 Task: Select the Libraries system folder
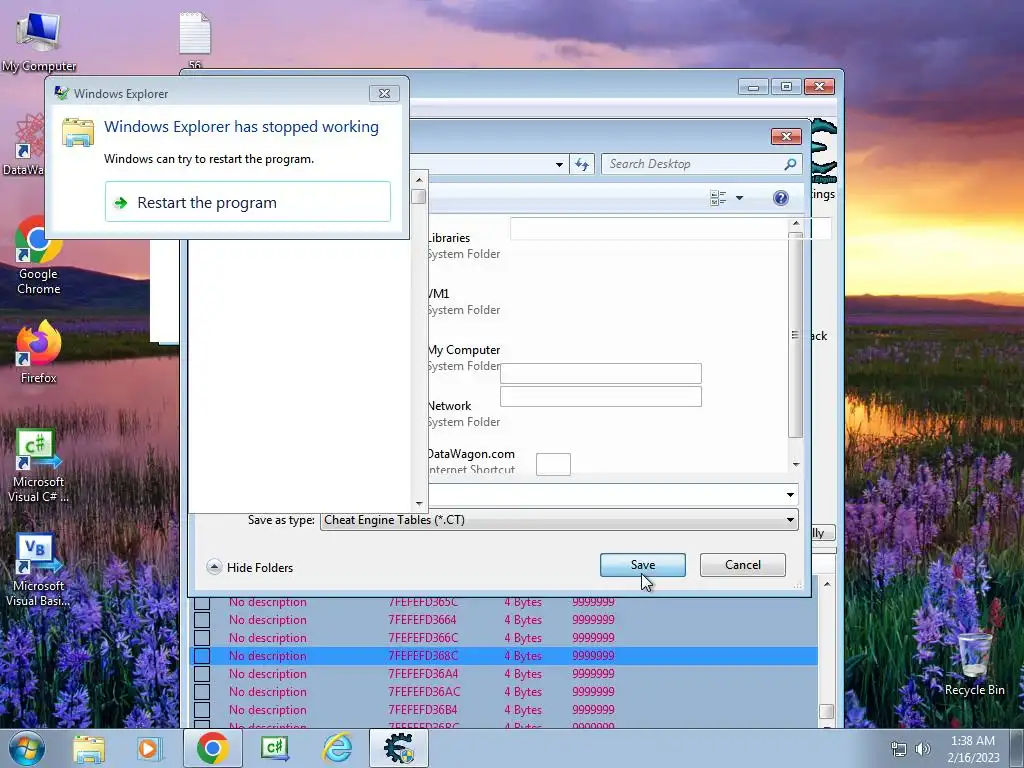[x=464, y=246]
